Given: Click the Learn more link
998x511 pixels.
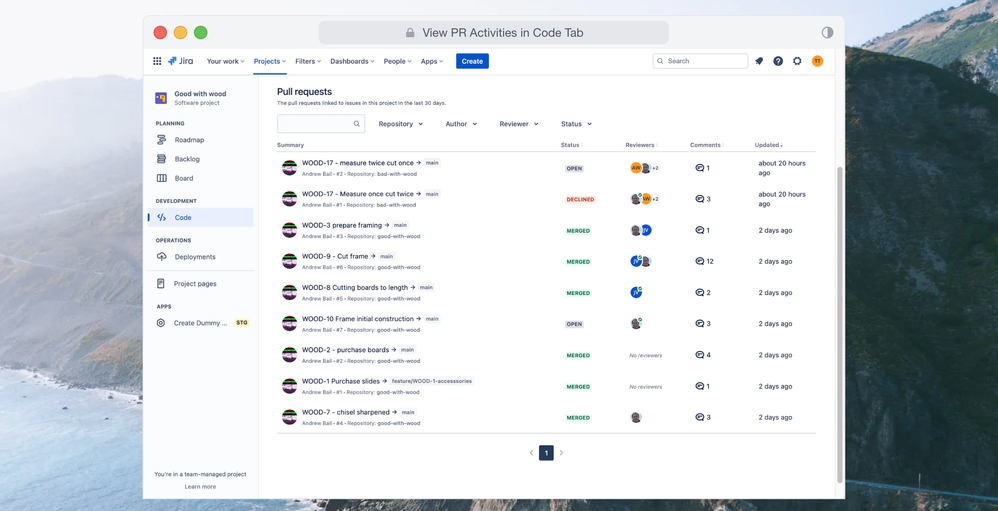Looking at the screenshot, I should 200,487.
